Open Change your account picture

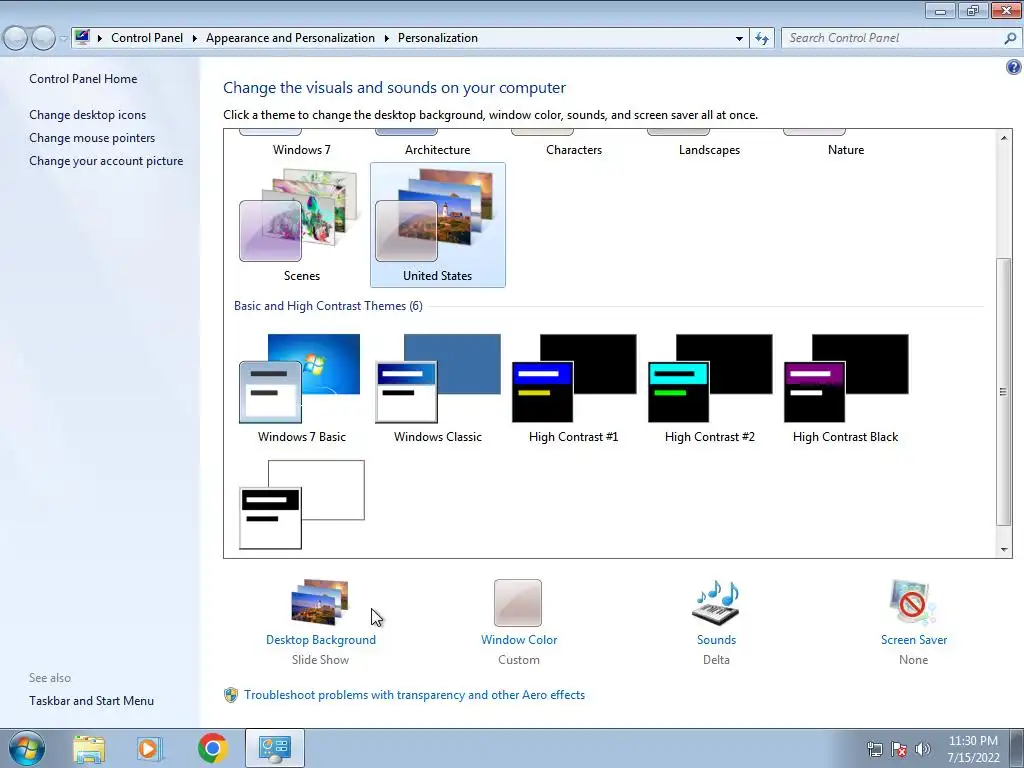(x=106, y=161)
